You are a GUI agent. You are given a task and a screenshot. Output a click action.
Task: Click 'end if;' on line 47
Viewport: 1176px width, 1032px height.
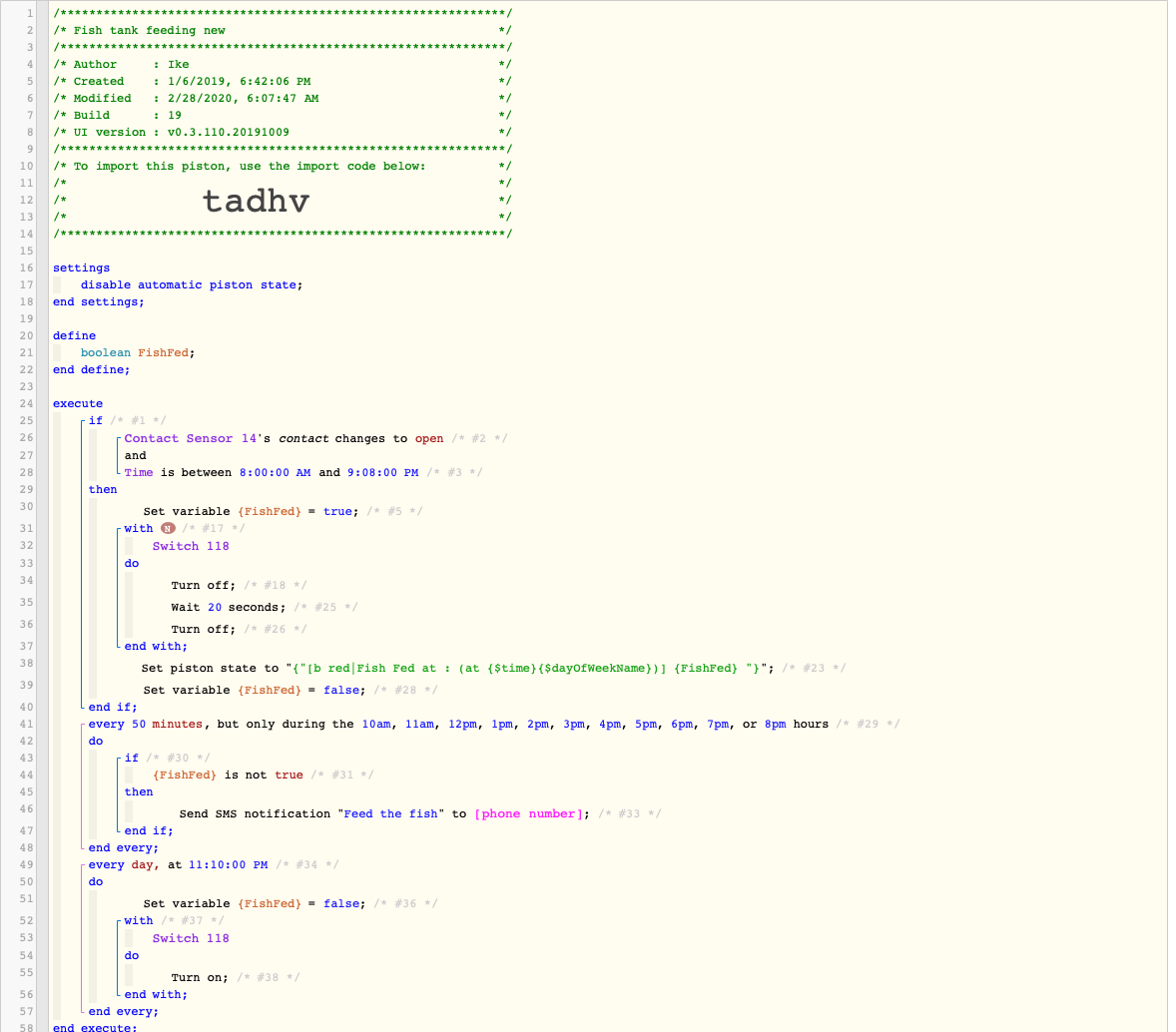click(x=149, y=831)
